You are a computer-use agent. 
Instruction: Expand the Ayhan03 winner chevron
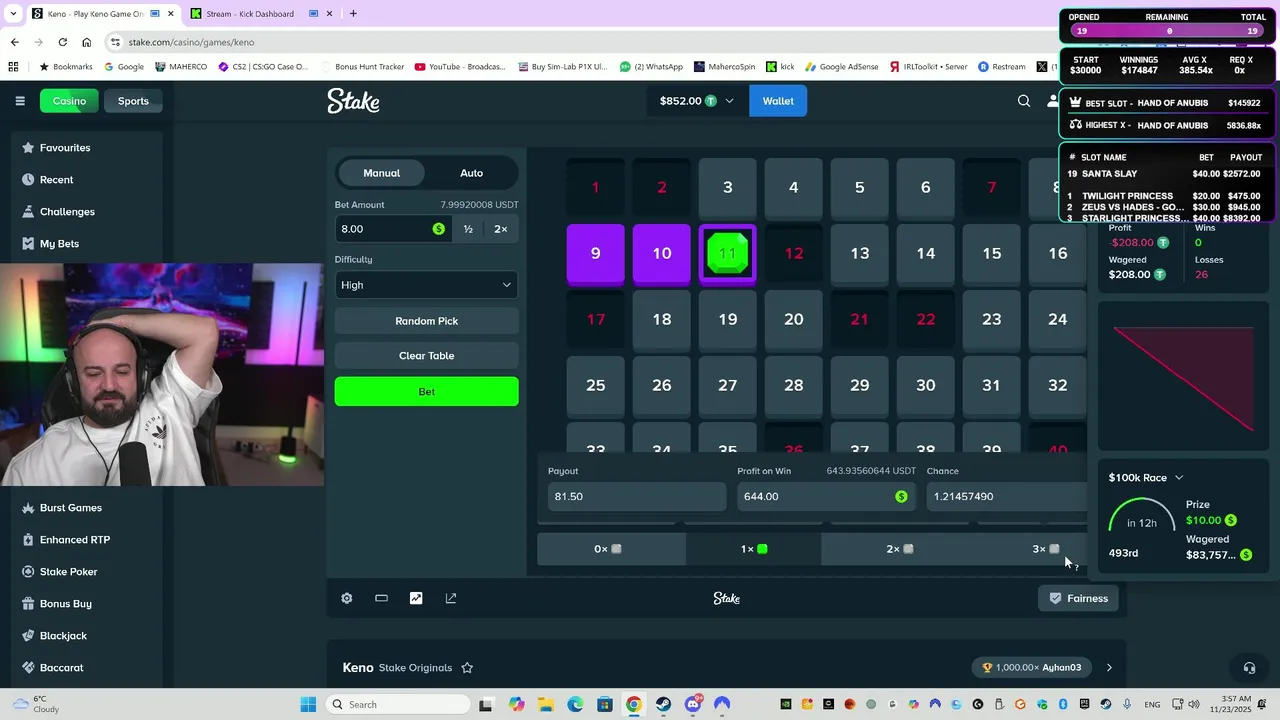1109,668
